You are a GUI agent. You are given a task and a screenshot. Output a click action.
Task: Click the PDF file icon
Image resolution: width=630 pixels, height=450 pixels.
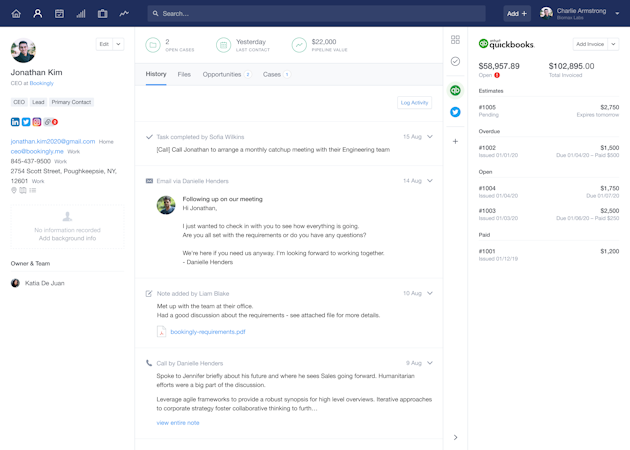click(161, 332)
